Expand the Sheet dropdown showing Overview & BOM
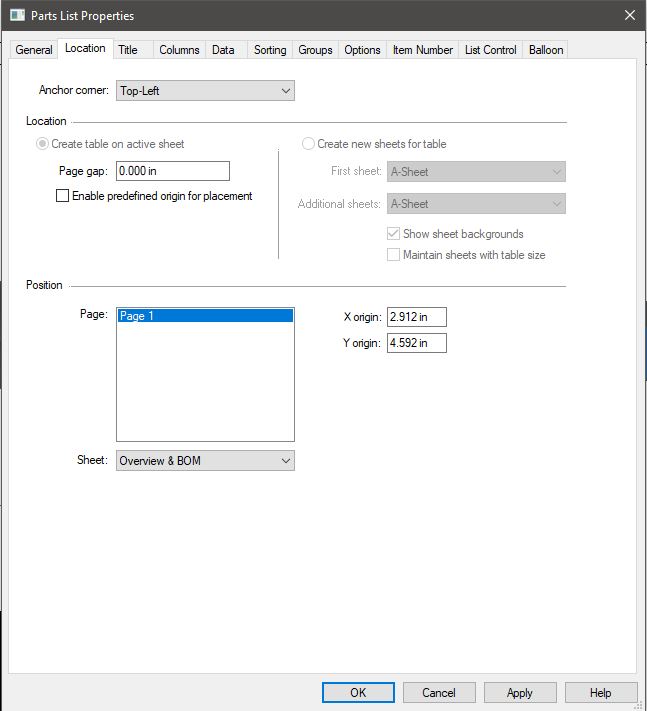Viewport: 647px width, 711px height. [205, 461]
